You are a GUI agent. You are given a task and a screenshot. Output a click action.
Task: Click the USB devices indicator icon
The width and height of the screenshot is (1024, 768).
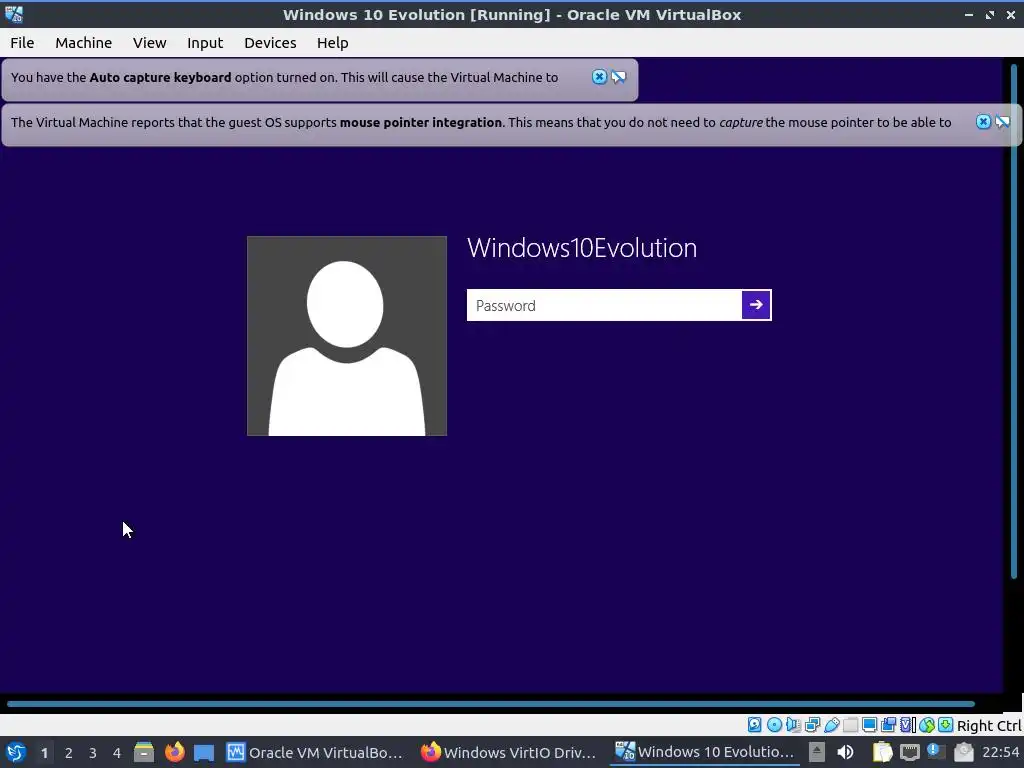tap(831, 725)
